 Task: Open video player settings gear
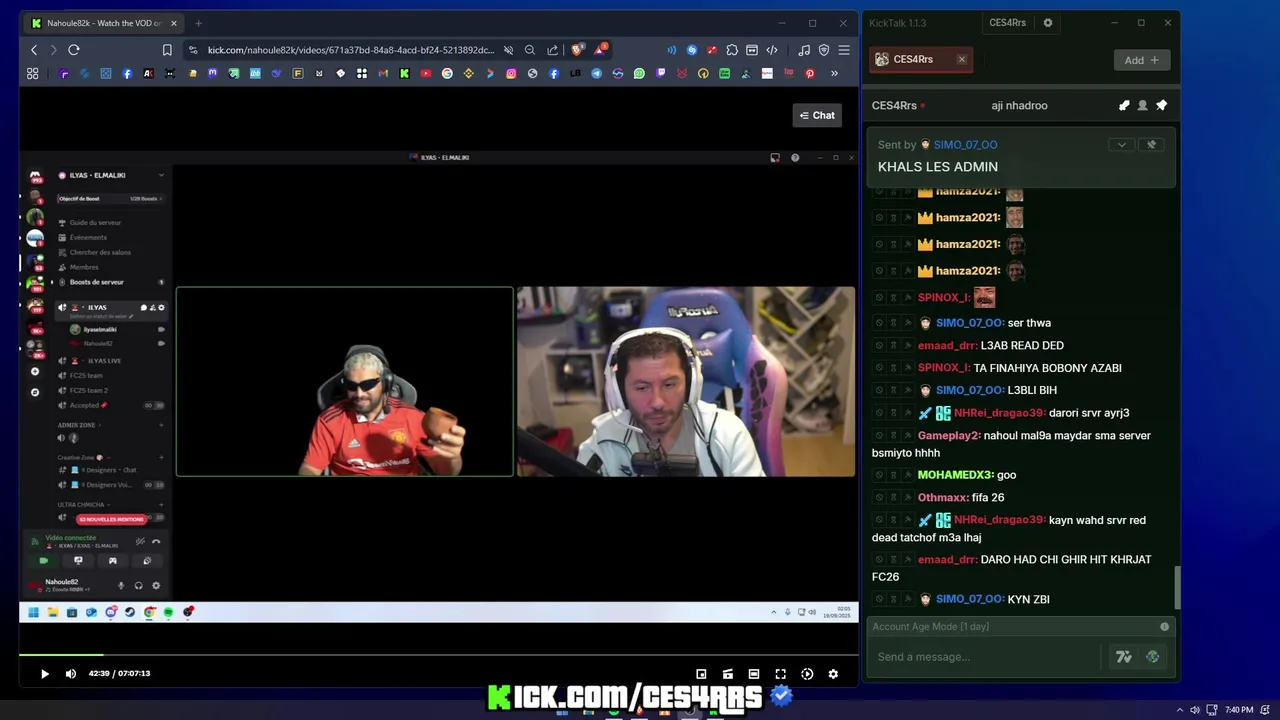point(833,674)
